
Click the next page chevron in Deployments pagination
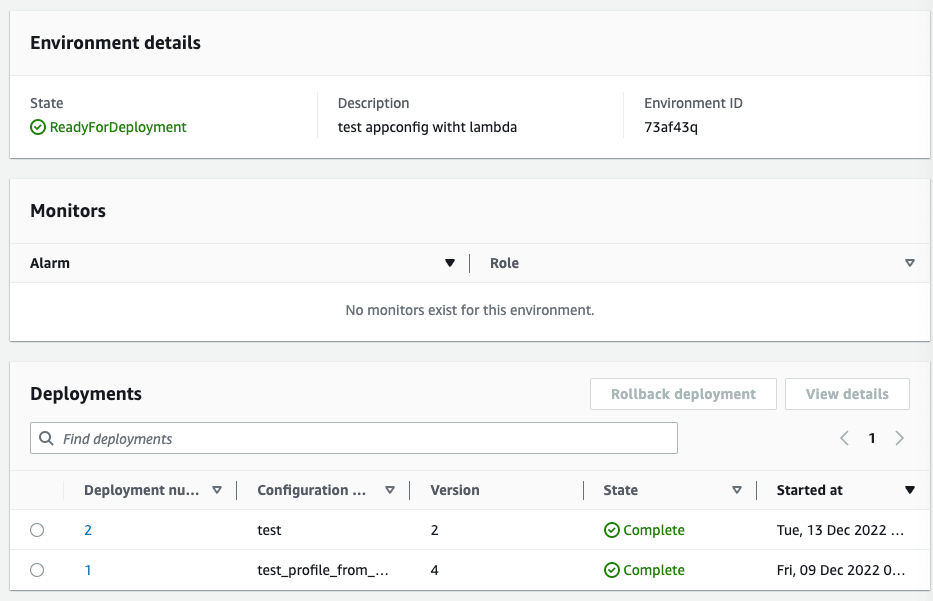point(899,438)
